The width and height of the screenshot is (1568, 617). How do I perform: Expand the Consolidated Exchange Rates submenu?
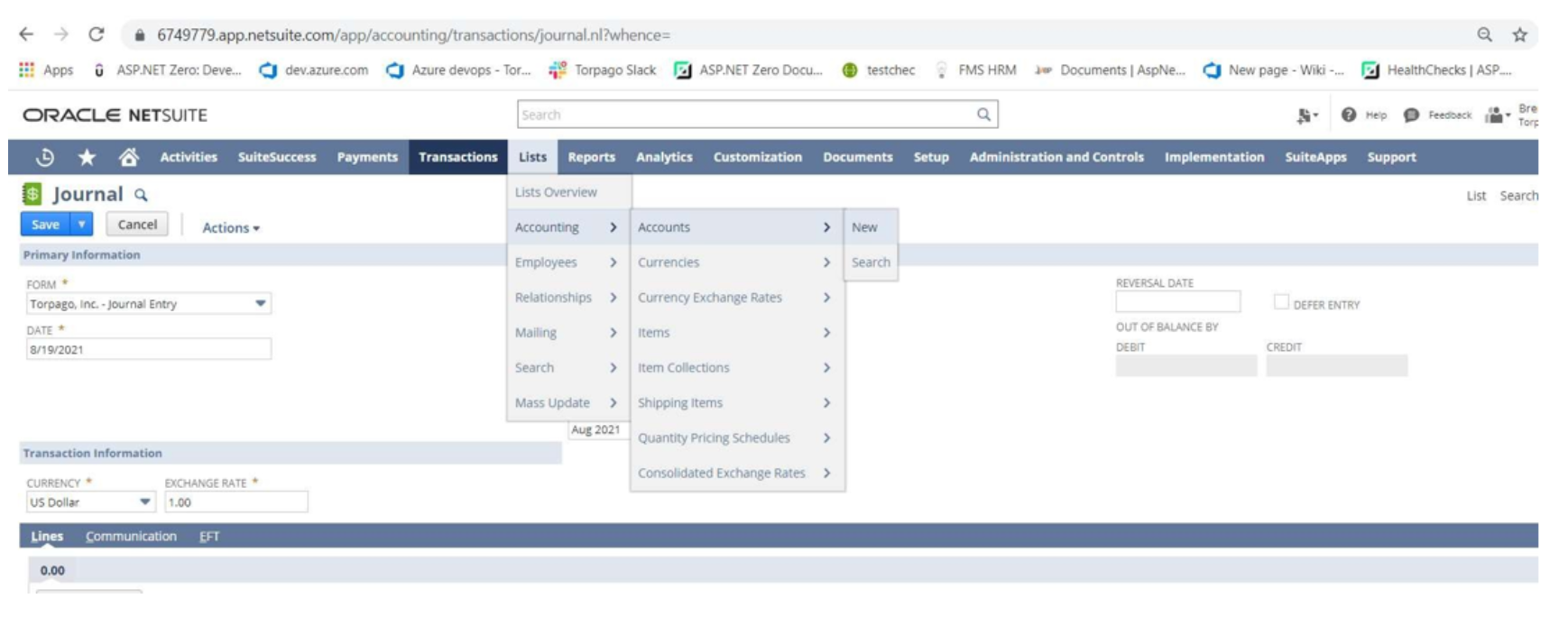pyautogui.click(x=736, y=473)
